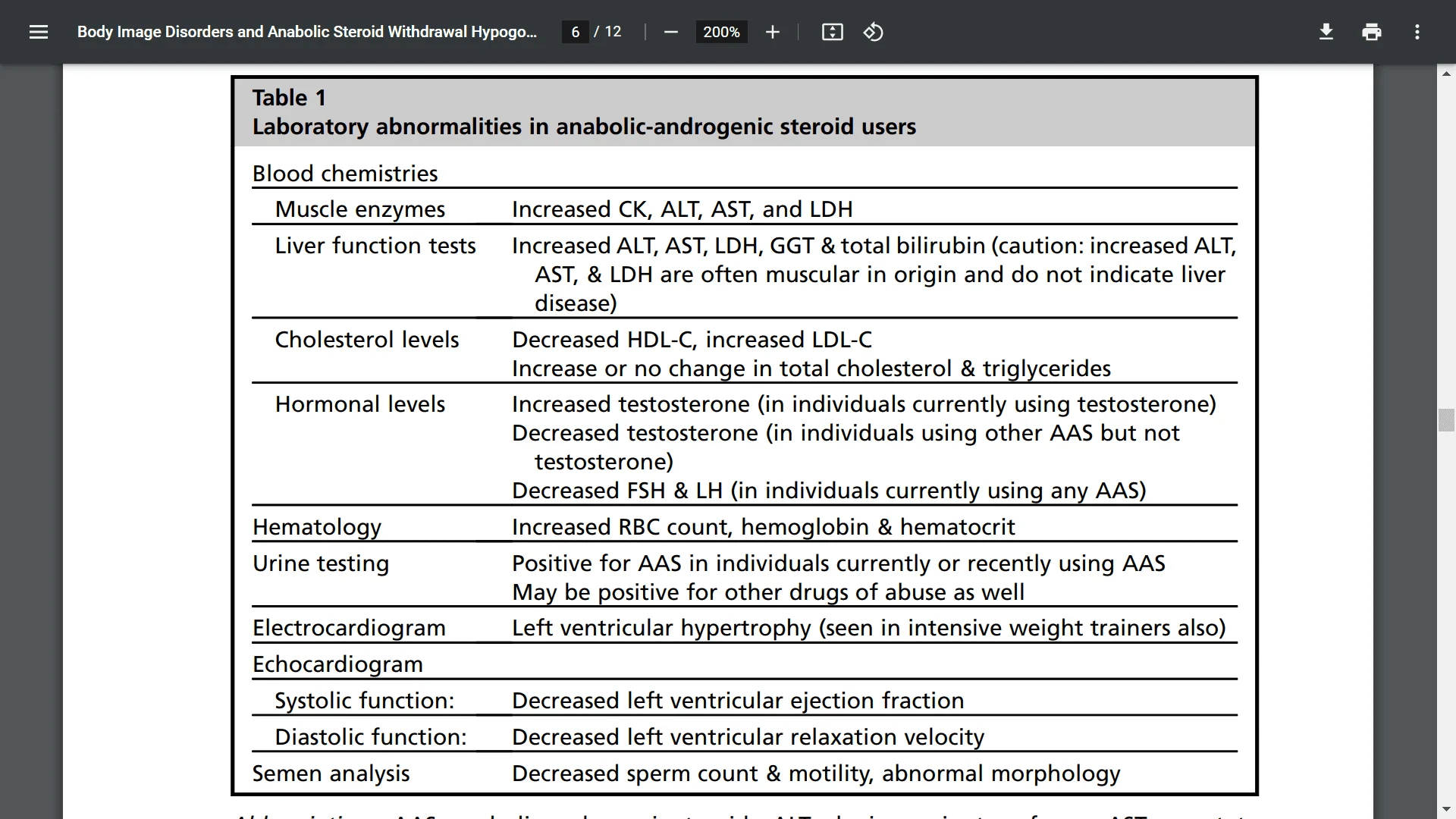1456x819 pixels.
Task: Click 'Decreased left ventricular relaxation velocity'
Action: tap(748, 737)
